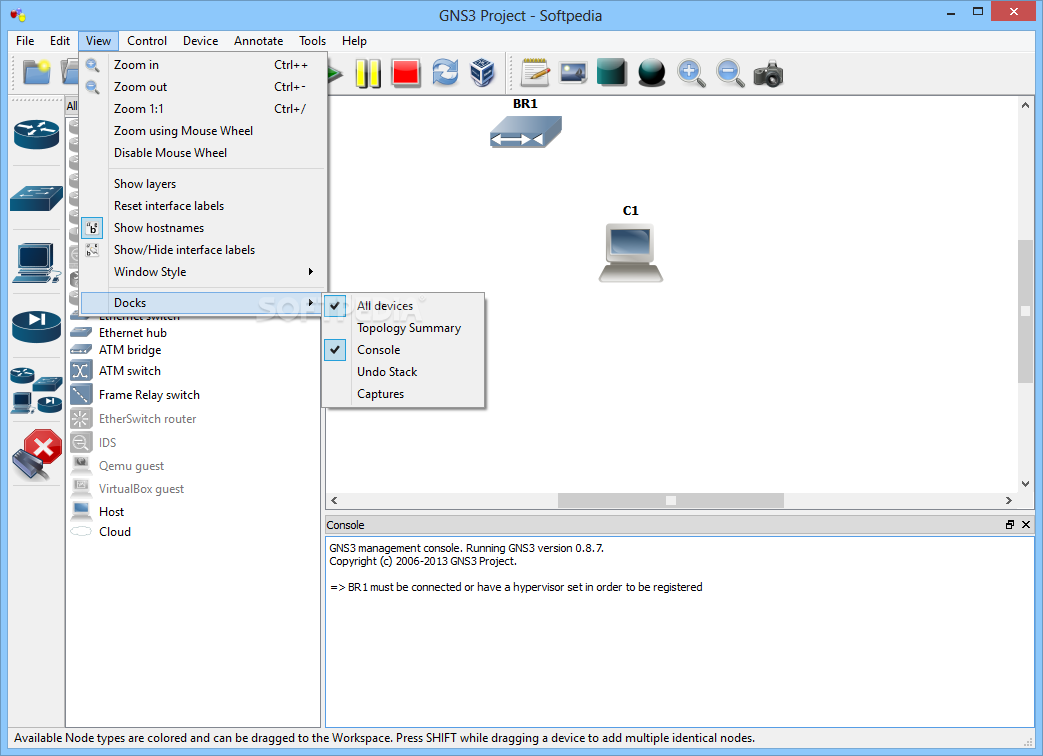Choose Reset interface labels
This screenshot has height=756, width=1043.
point(203,205)
